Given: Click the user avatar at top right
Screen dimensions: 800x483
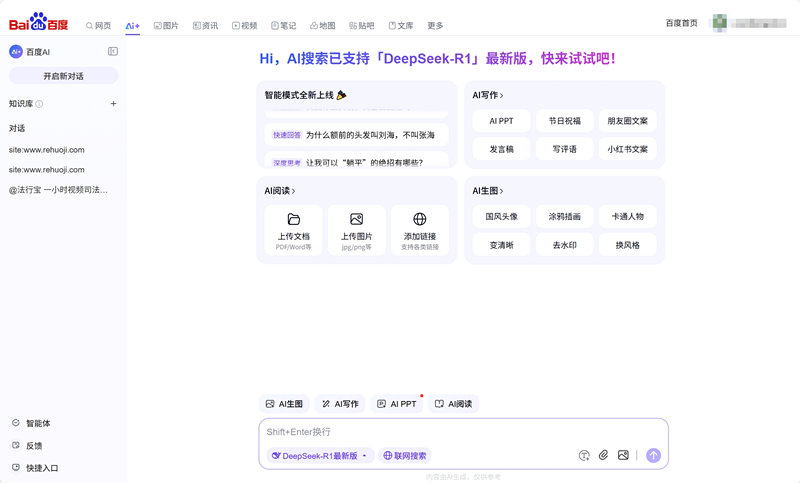Looking at the screenshot, I should click(720, 22).
